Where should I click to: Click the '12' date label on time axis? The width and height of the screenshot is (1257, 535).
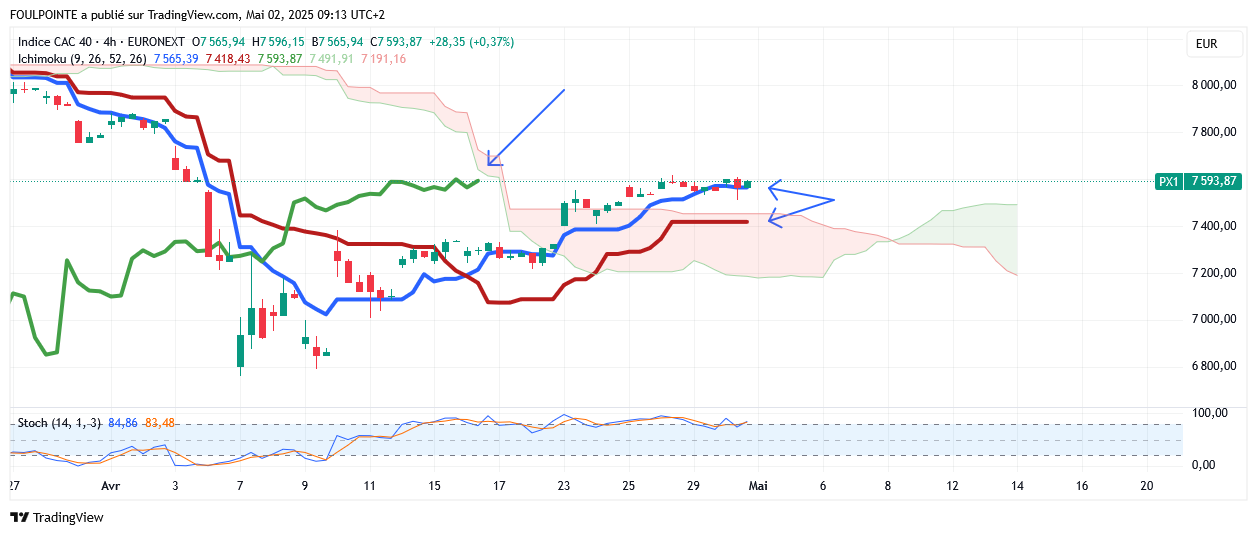[x=952, y=485]
